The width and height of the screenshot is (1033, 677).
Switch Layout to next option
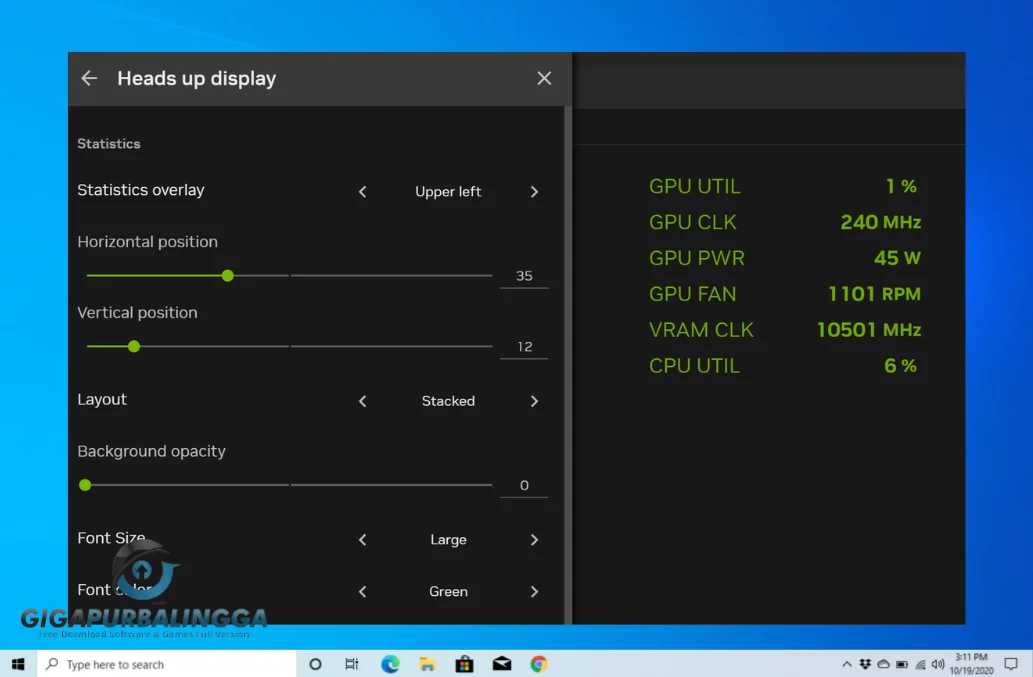click(x=534, y=401)
